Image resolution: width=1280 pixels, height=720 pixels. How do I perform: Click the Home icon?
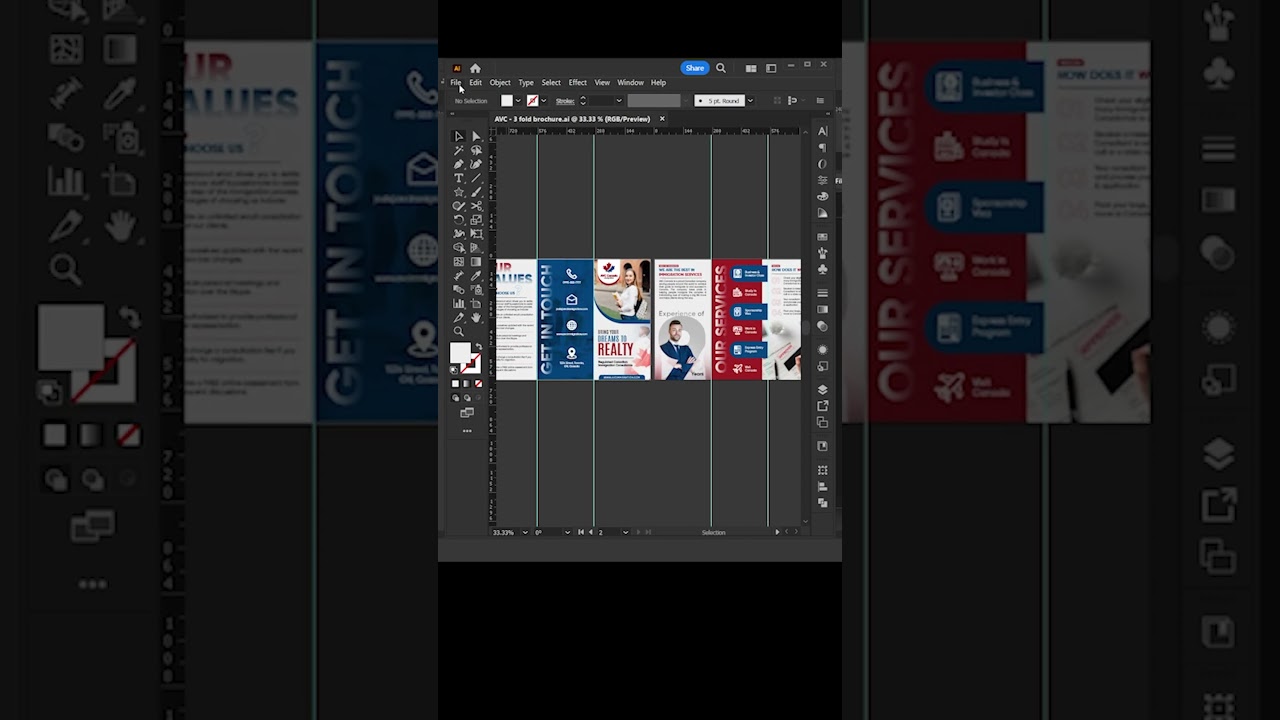coord(475,68)
